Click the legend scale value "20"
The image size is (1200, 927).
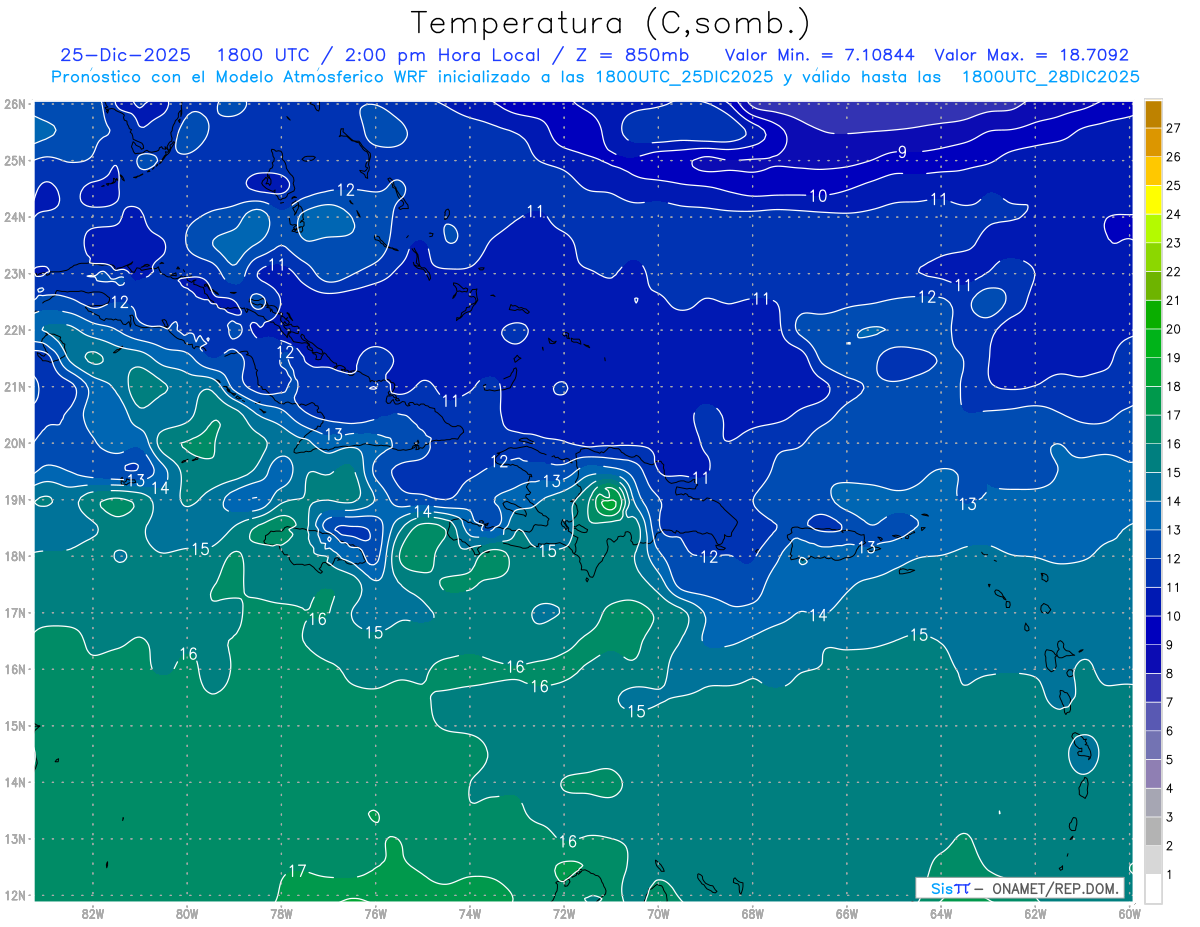tap(1174, 329)
